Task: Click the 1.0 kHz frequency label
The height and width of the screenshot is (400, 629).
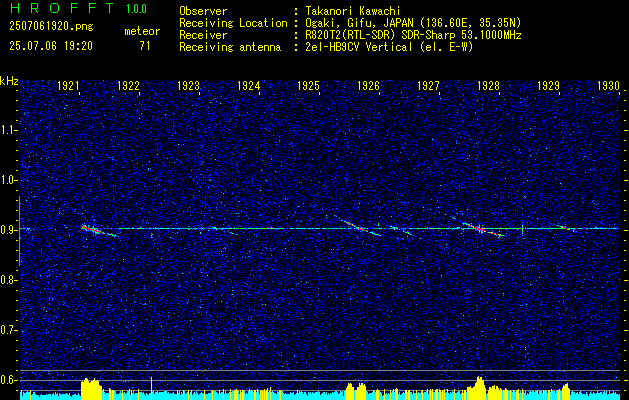Action: point(8,180)
